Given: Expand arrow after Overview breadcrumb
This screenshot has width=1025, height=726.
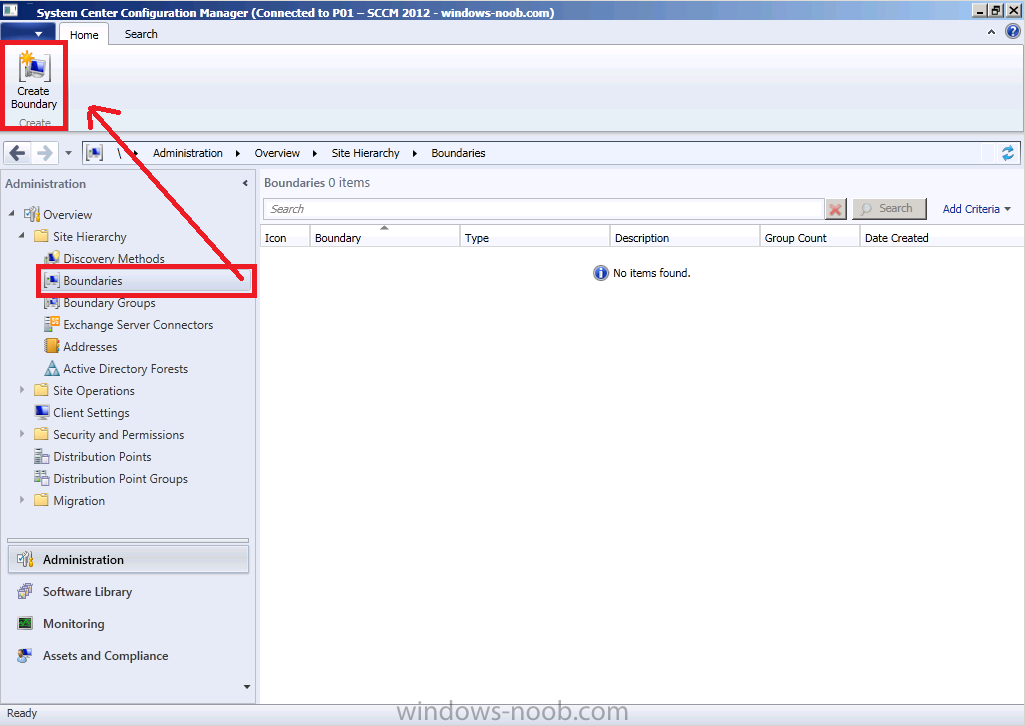Looking at the screenshot, I should (x=315, y=154).
